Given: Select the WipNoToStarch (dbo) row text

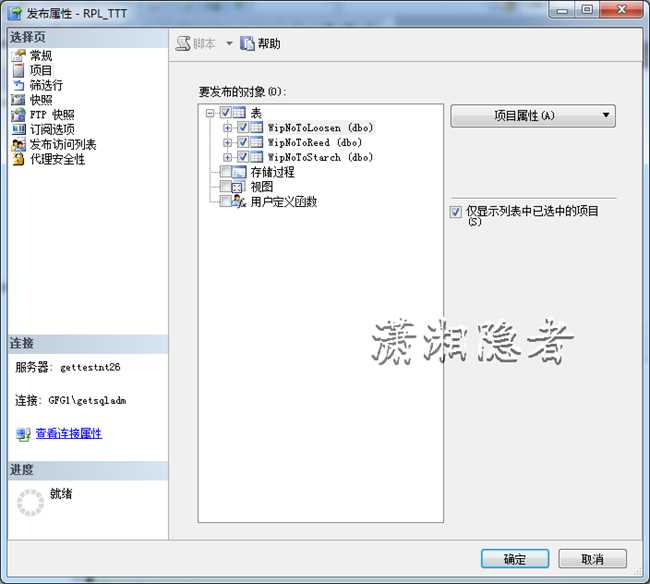Looking at the screenshot, I should click(x=320, y=158).
